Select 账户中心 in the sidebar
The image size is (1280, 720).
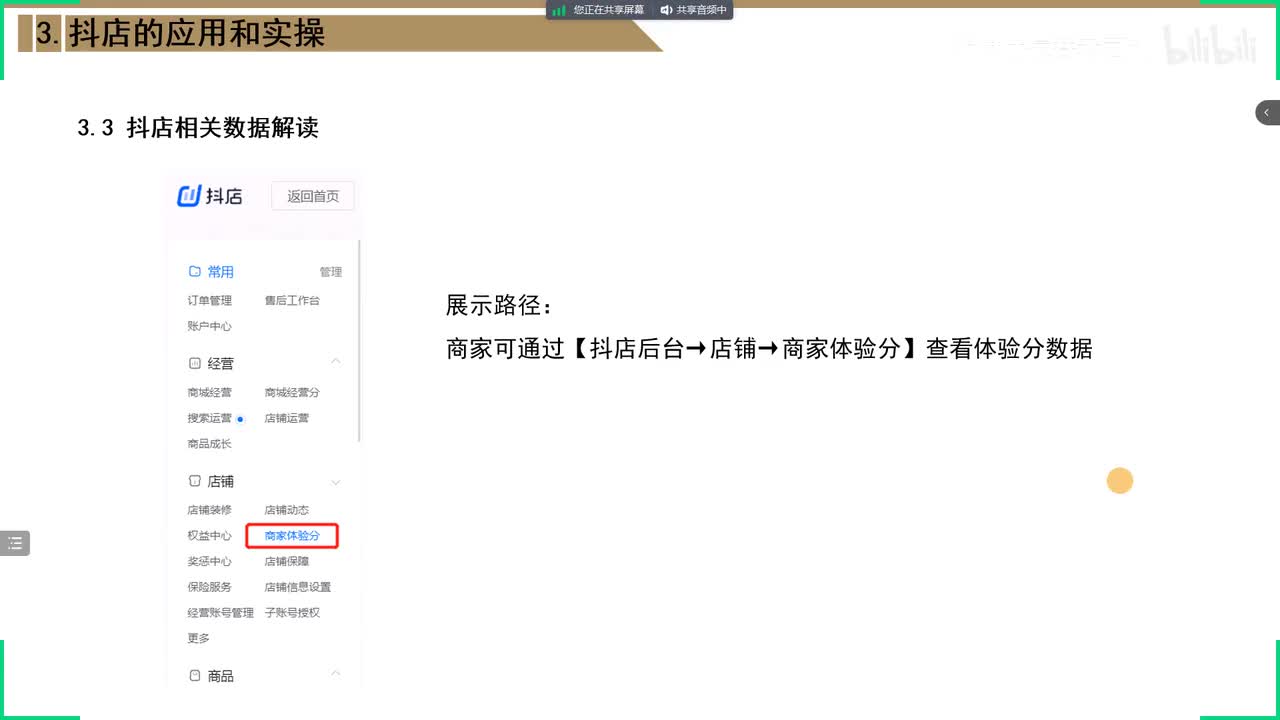209,326
